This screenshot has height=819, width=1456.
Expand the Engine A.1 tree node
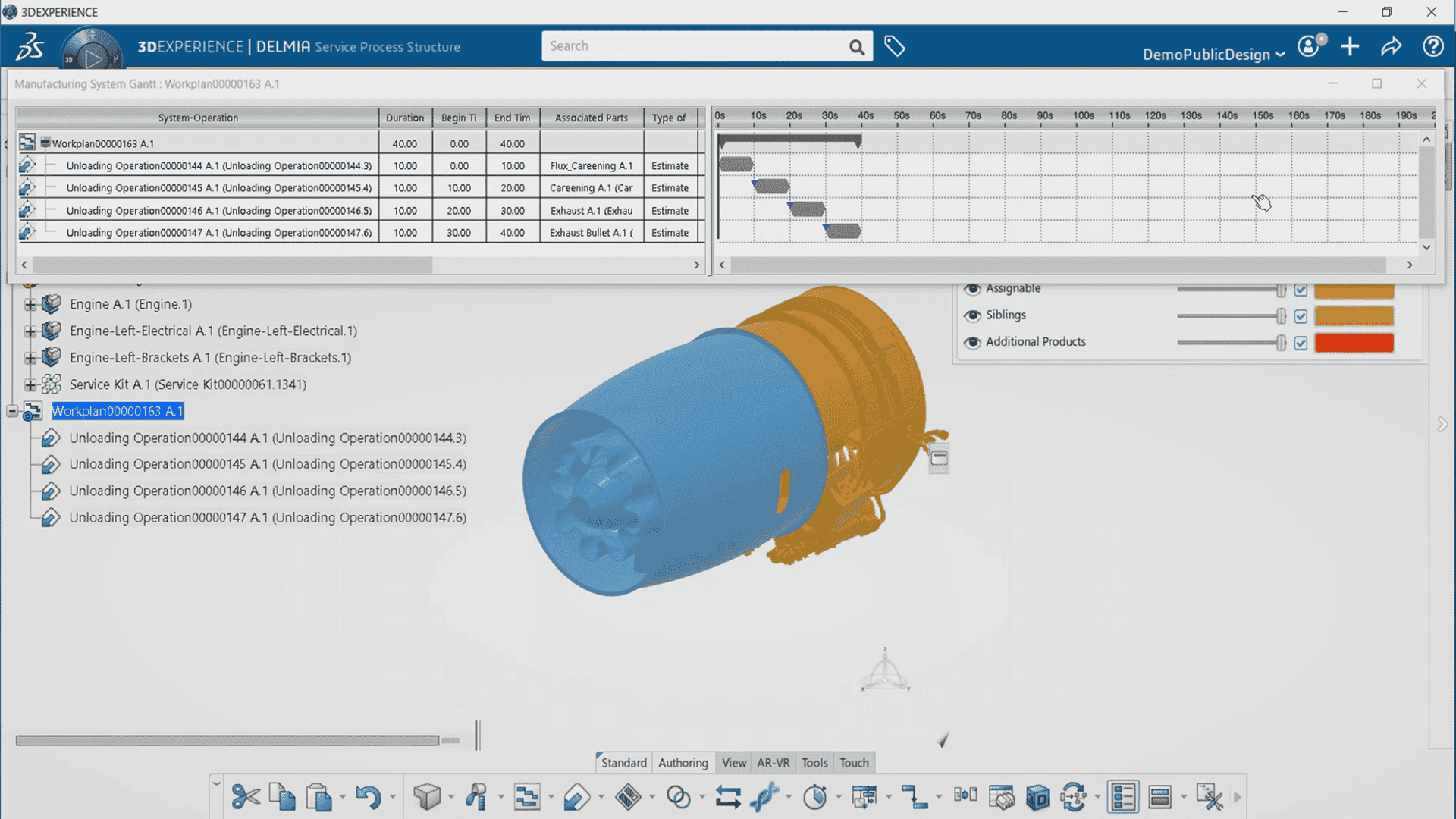coord(30,305)
